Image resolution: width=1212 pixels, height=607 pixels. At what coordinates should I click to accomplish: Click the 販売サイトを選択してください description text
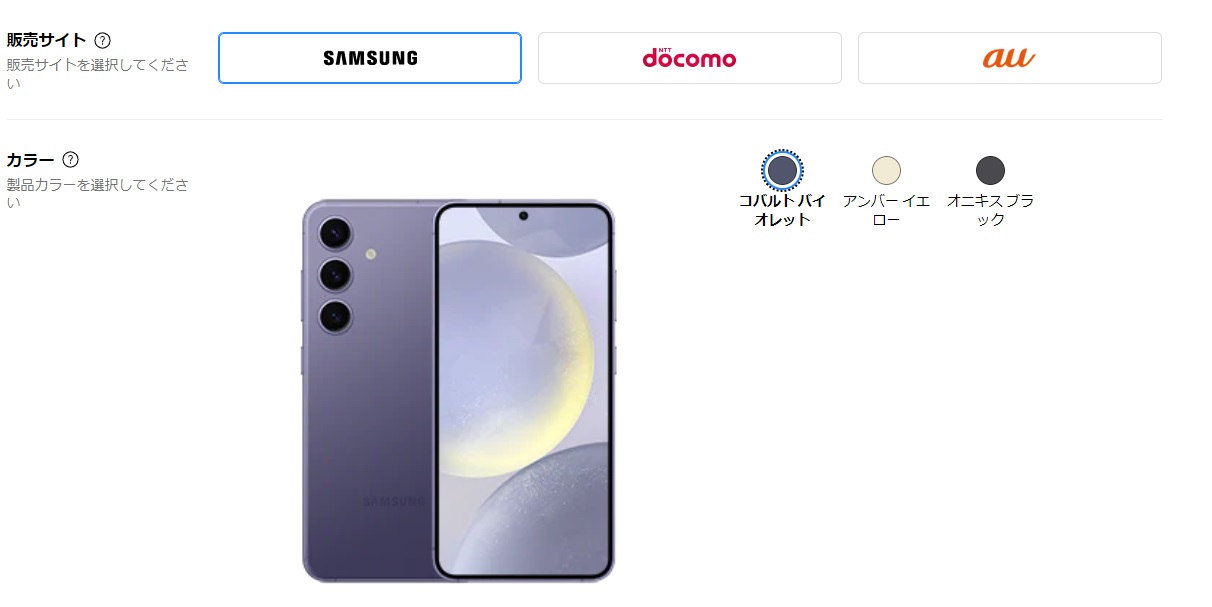coord(97,74)
